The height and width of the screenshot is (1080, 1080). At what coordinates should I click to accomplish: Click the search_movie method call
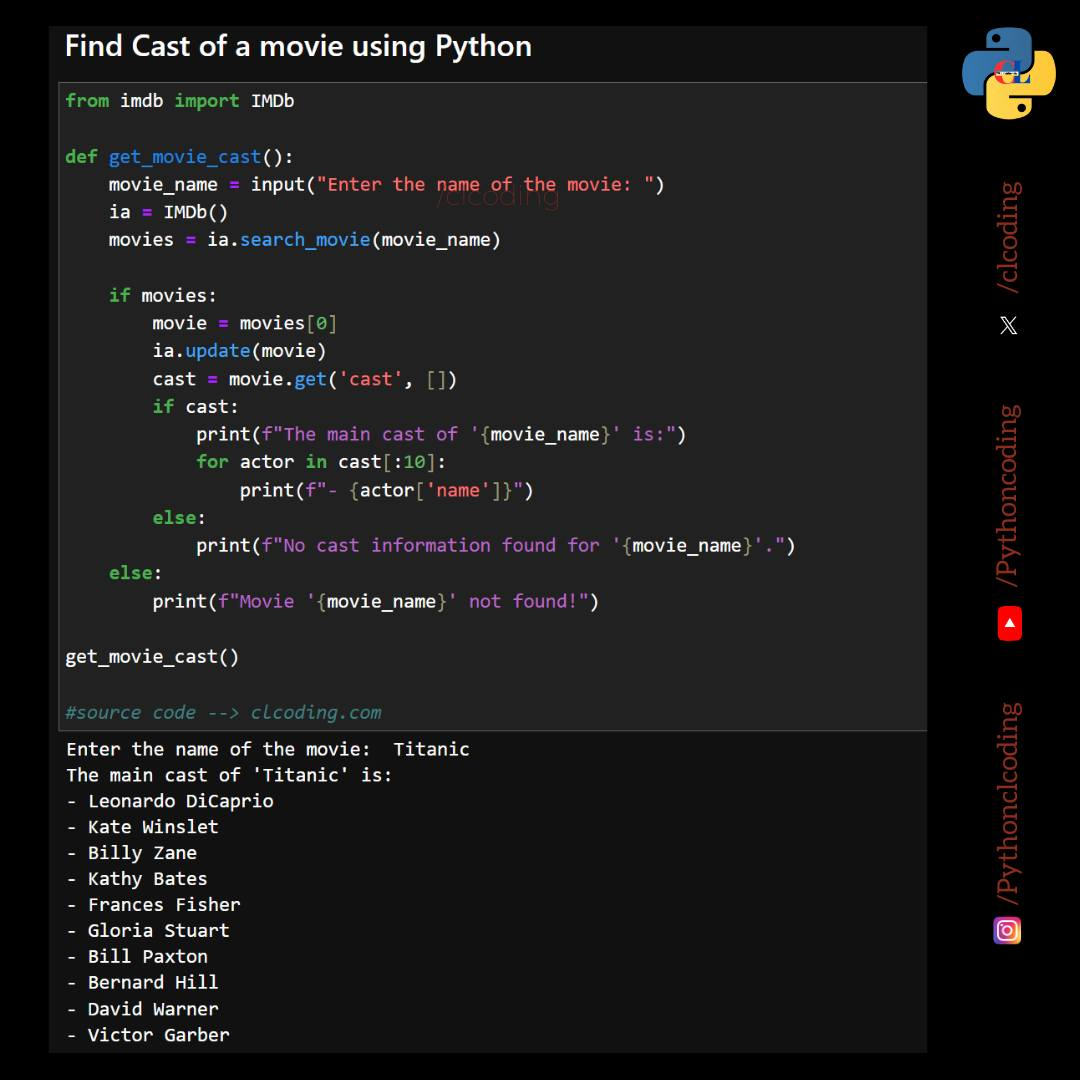point(304,240)
